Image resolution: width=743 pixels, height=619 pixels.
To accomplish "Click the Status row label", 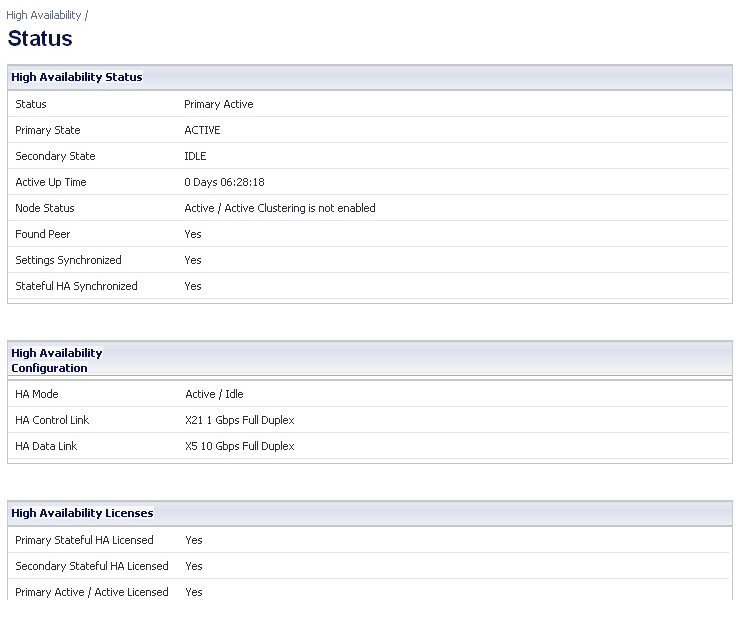I will 31,104.
